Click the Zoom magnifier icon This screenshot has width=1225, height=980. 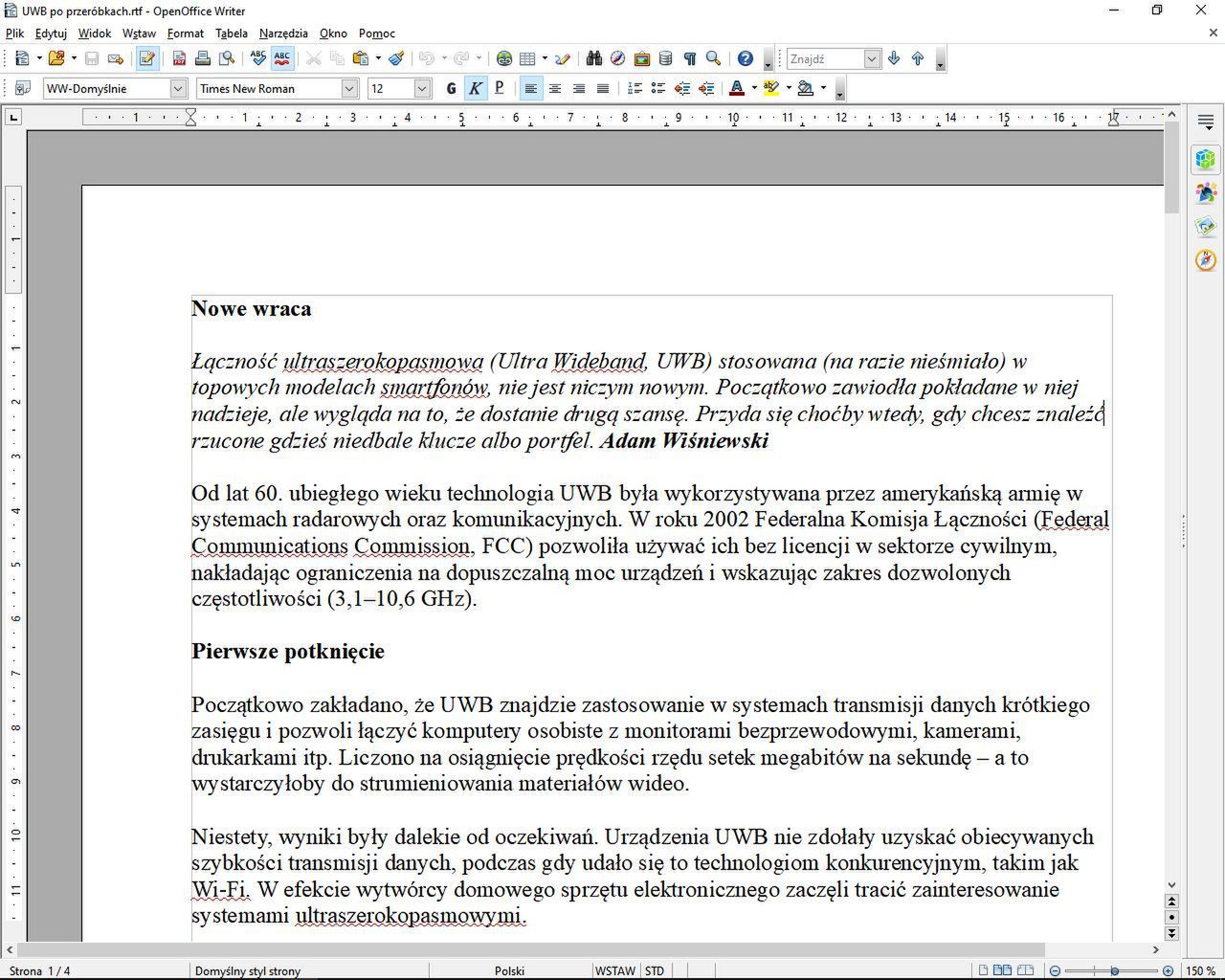(713, 58)
